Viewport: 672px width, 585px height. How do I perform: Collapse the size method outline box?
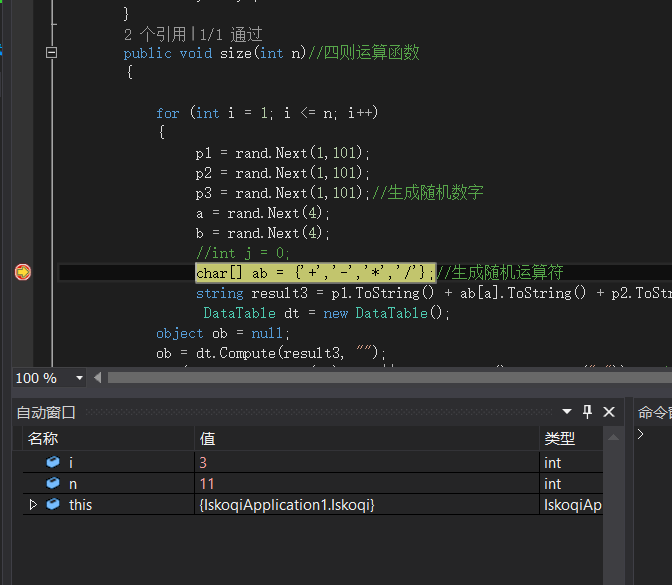pyautogui.click(x=51, y=53)
